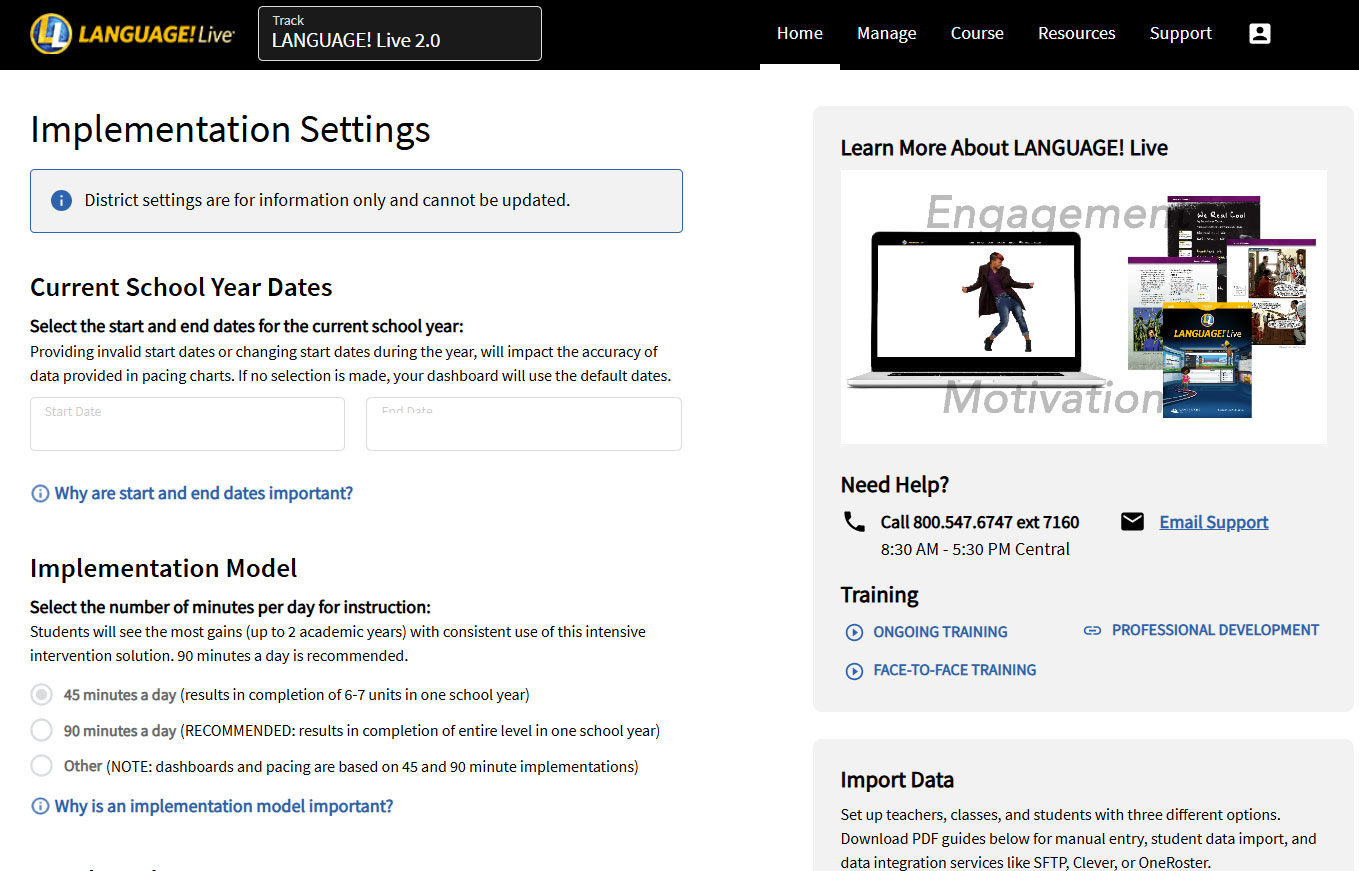Click play icon next to Ongoing Training
Screen dimensions: 1359x871
(x=854, y=632)
